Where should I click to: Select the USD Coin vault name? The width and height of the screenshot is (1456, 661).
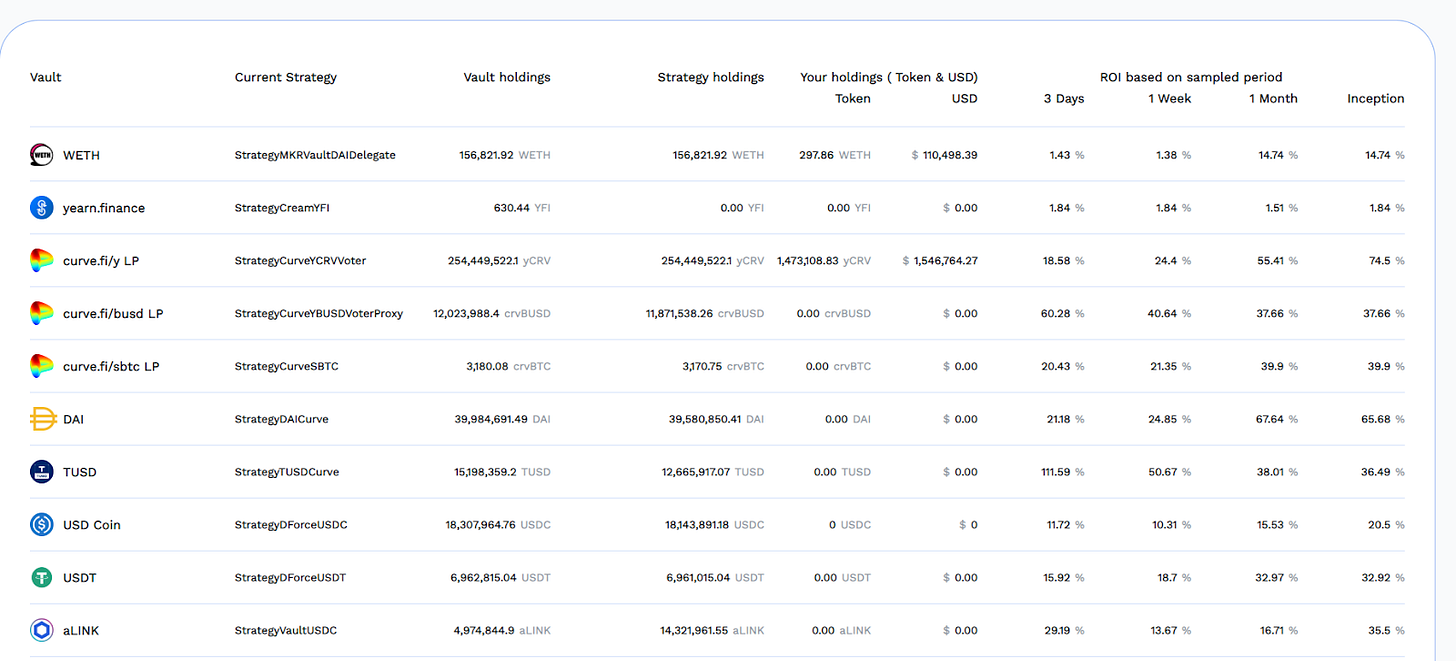coord(92,525)
